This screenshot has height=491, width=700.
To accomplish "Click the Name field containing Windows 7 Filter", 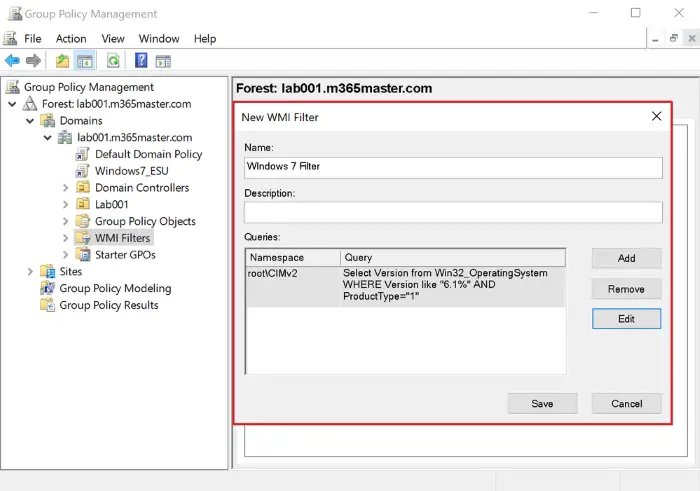I will pos(453,167).
